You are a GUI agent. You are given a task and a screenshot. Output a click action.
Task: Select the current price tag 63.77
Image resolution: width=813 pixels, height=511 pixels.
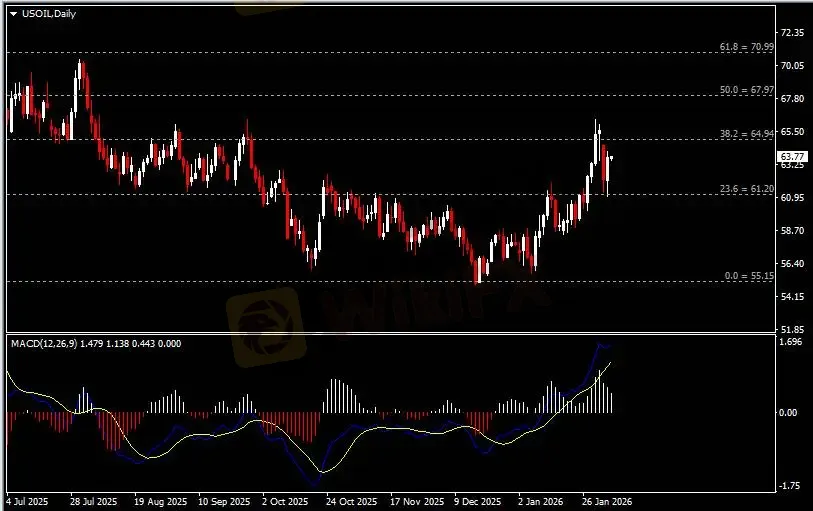[x=792, y=157]
